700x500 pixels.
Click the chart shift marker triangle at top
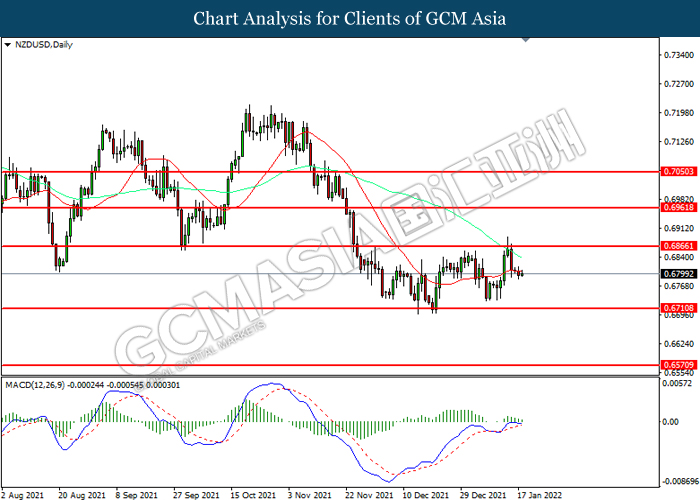click(x=526, y=40)
